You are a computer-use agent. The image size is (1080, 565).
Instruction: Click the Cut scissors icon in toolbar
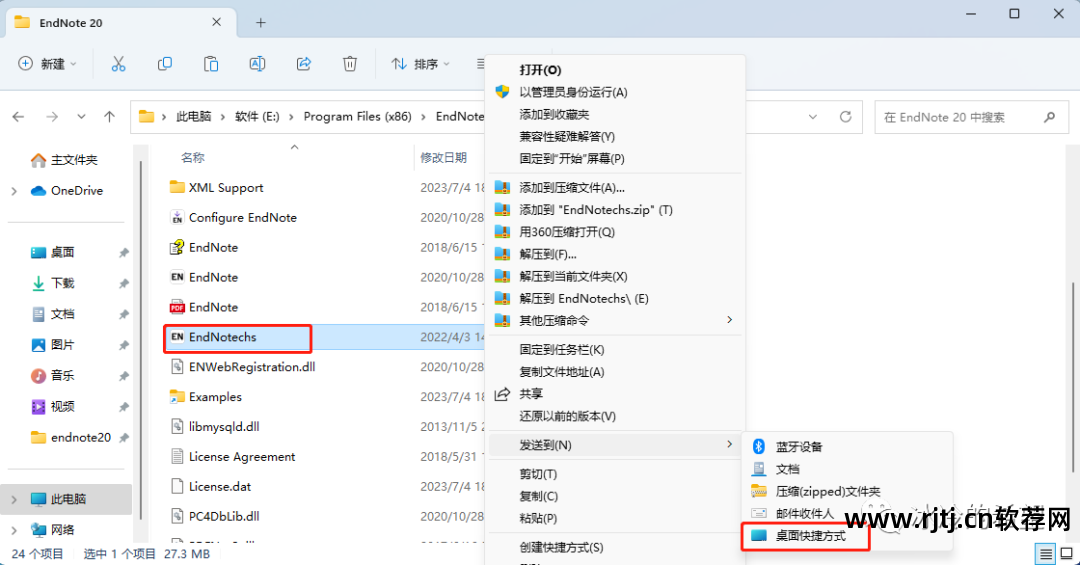(x=118, y=64)
